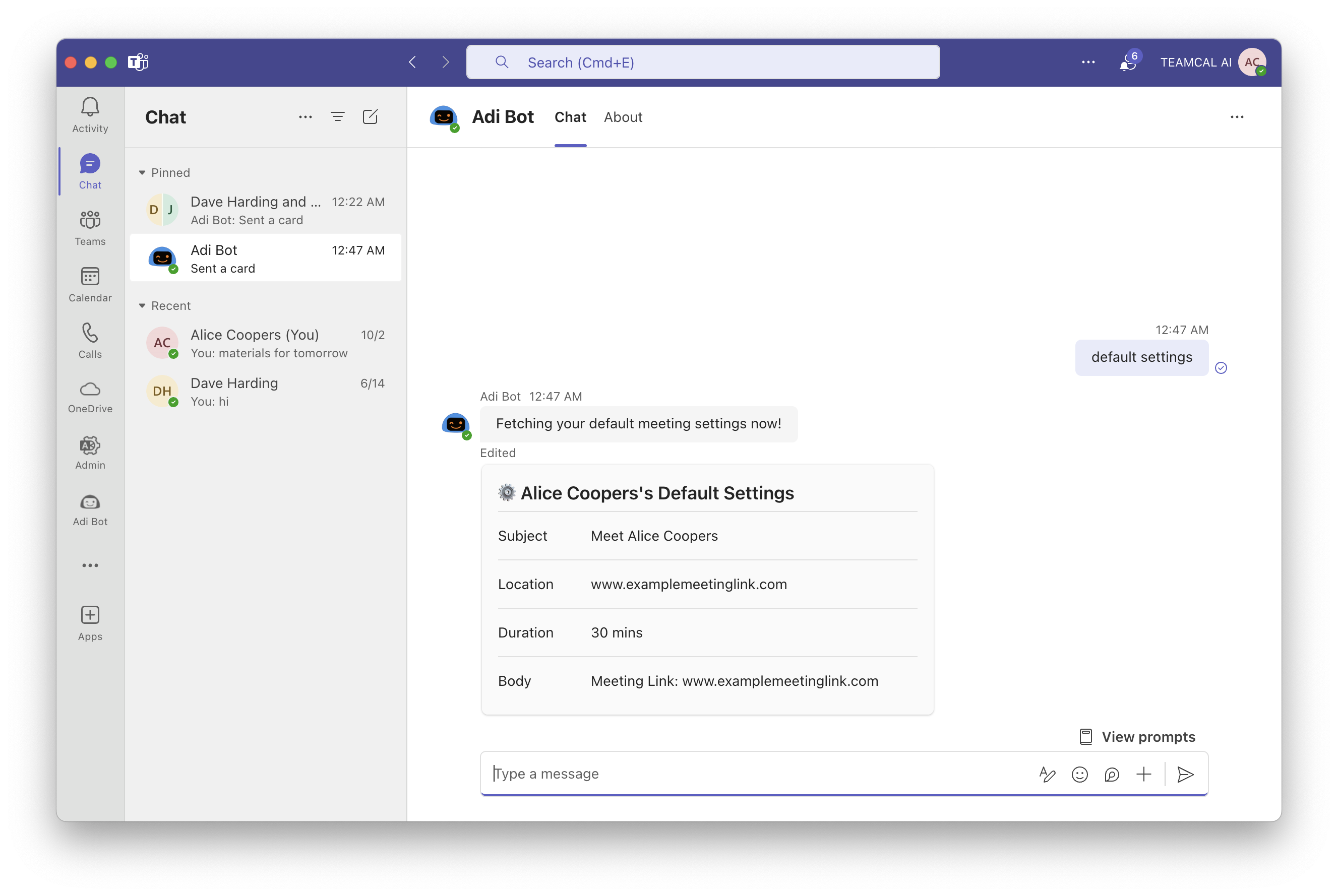Open the format text pen icon
This screenshot has height=896, width=1338.
pyautogui.click(x=1047, y=774)
